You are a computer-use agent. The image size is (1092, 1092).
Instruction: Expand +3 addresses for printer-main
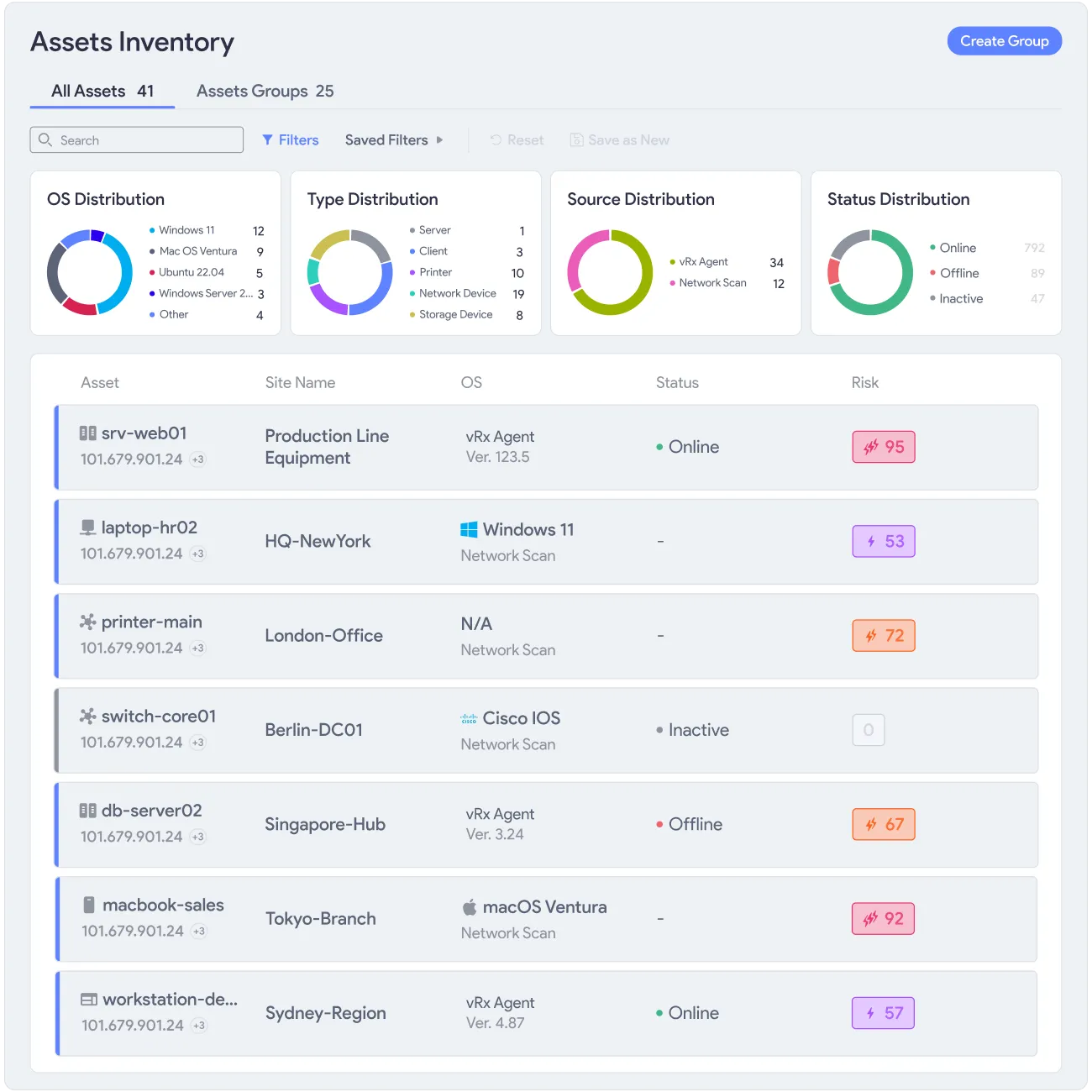point(197,648)
